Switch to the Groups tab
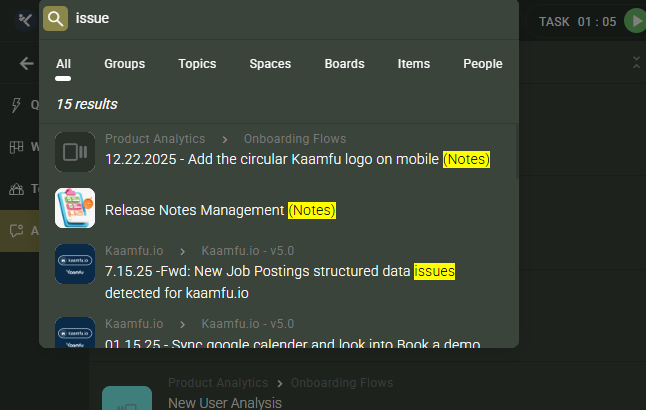The image size is (646, 410). [x=124, y=64]
